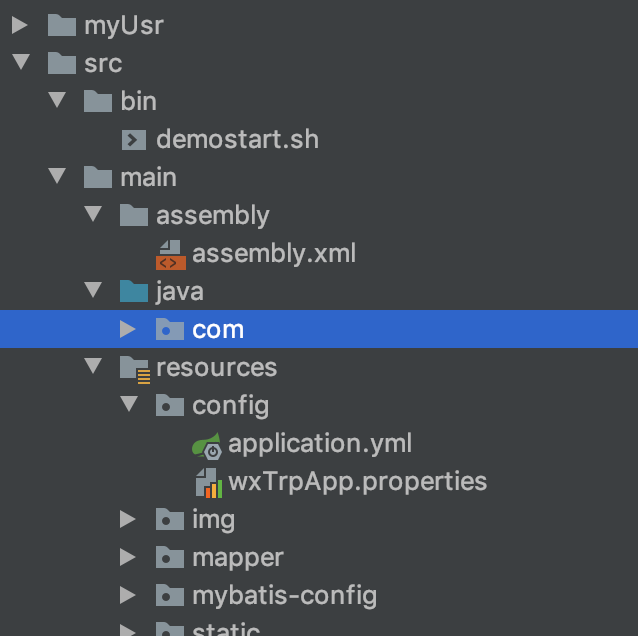Image resolution: width=638 pixels, height=636 pixels.
Task: Expand the com package node
Action: [x=128, y=329]
